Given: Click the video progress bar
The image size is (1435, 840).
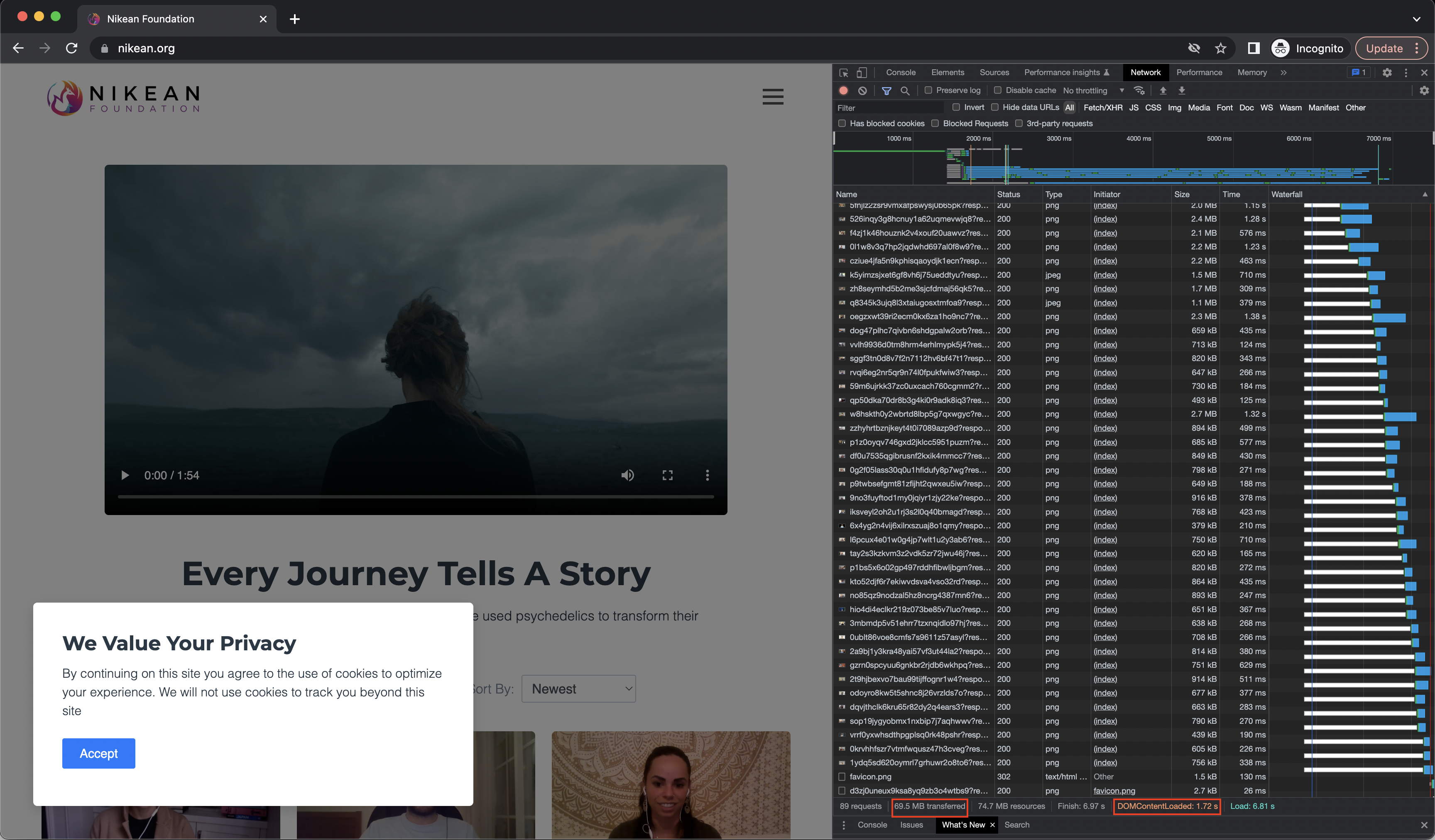Looking at the screenshot, I should pos(416,497).
